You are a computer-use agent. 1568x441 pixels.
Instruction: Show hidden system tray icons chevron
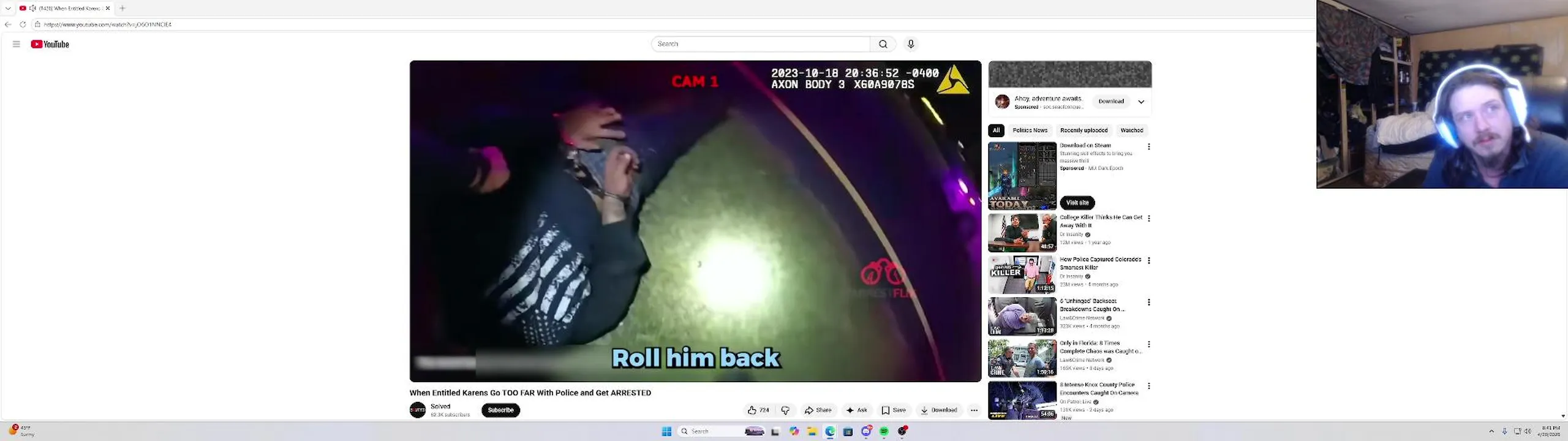[1491, 432]
